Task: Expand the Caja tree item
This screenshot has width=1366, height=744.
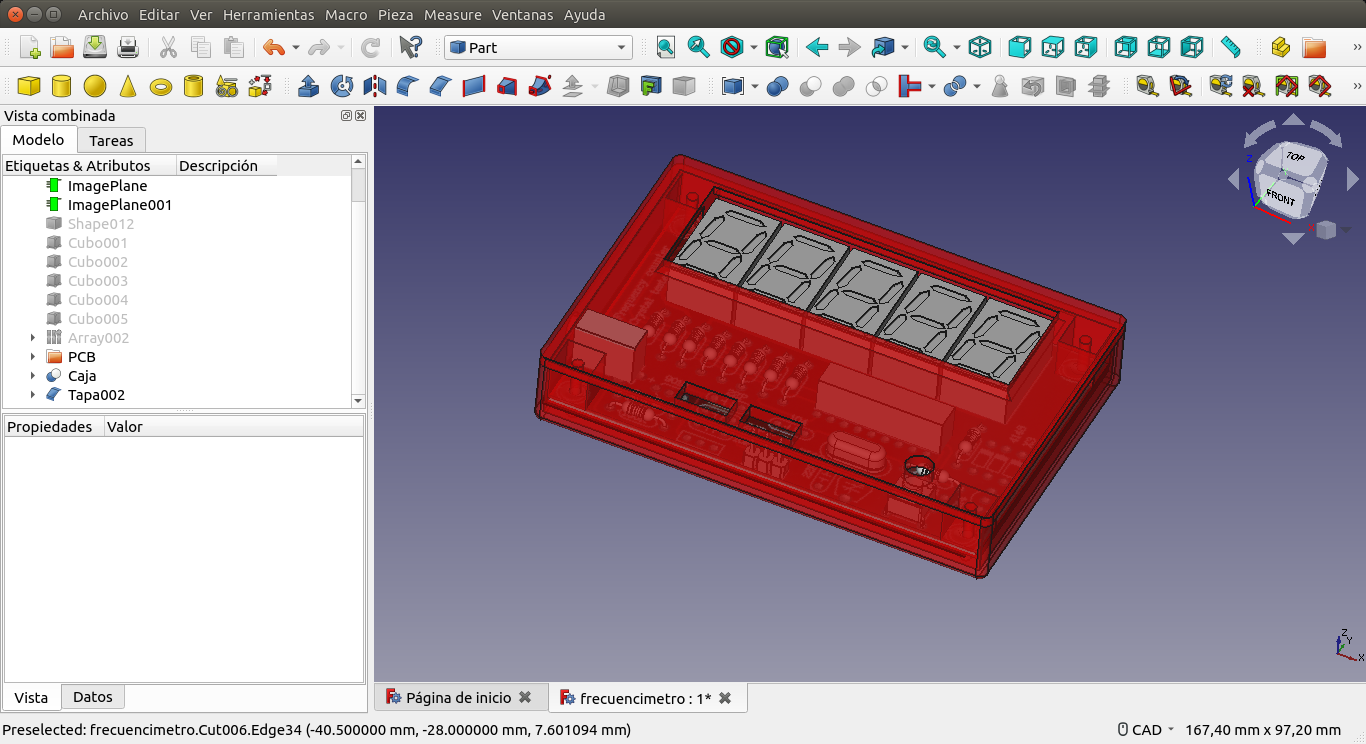Action: [x=33, y=376]
